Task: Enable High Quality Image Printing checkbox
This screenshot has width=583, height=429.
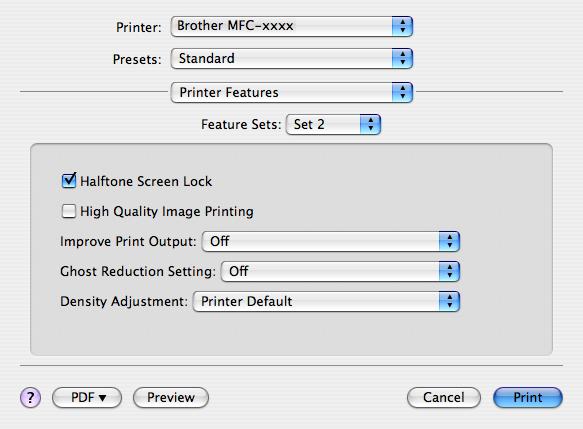Action: pyautogui.click(x=69, y=211)
